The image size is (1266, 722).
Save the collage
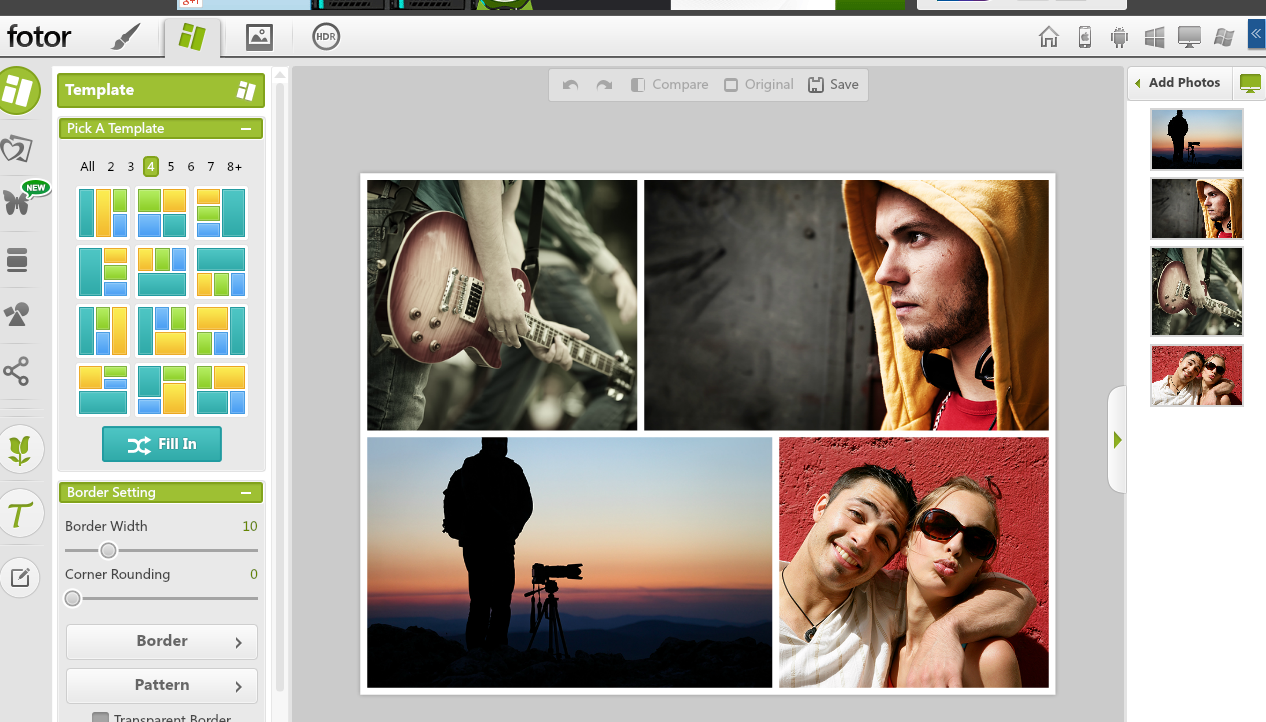[x=834, y=85]
